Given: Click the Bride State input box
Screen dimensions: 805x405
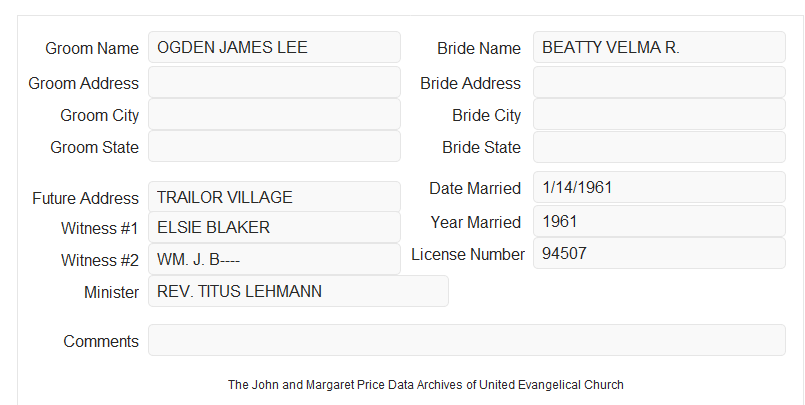Looking at the screenshot, I should point(659,147).
